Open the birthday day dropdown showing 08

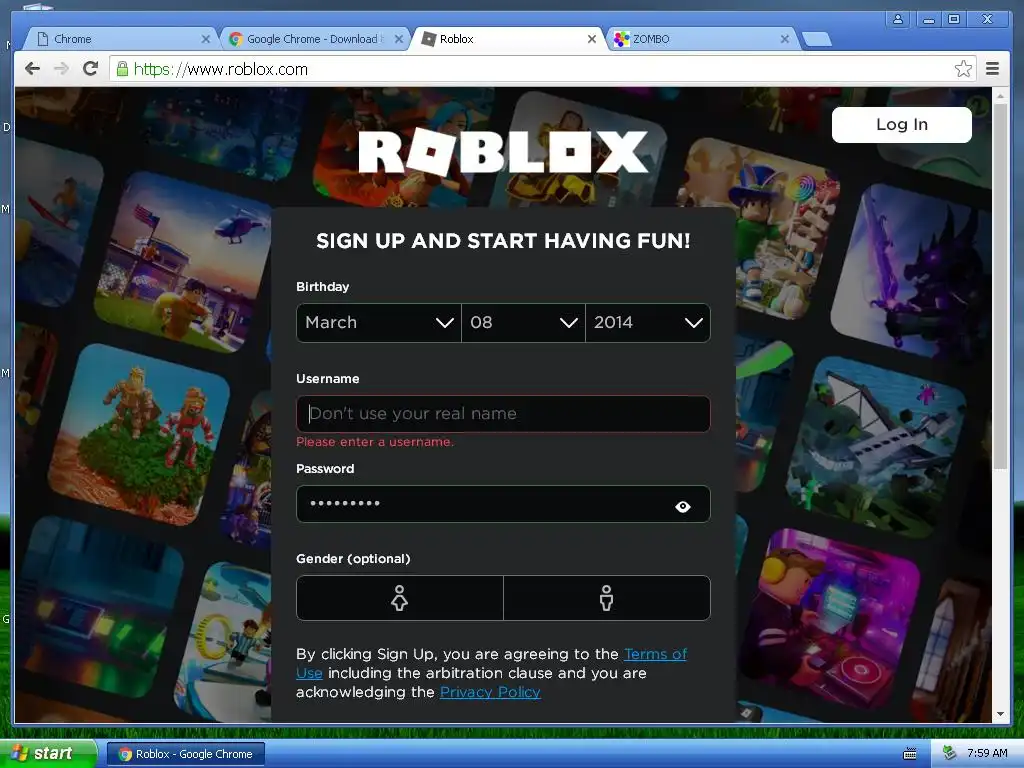[x=523, y=323]
